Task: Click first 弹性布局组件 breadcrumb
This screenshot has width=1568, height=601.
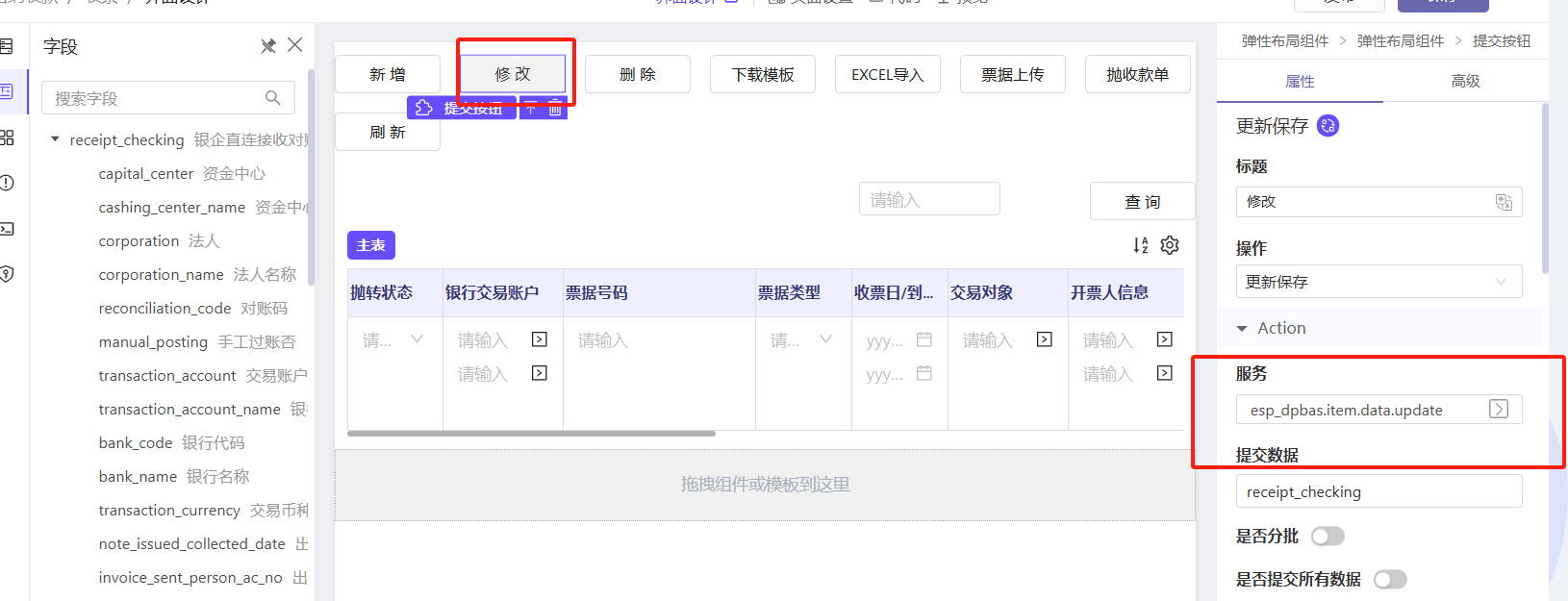Action: 1284,41
